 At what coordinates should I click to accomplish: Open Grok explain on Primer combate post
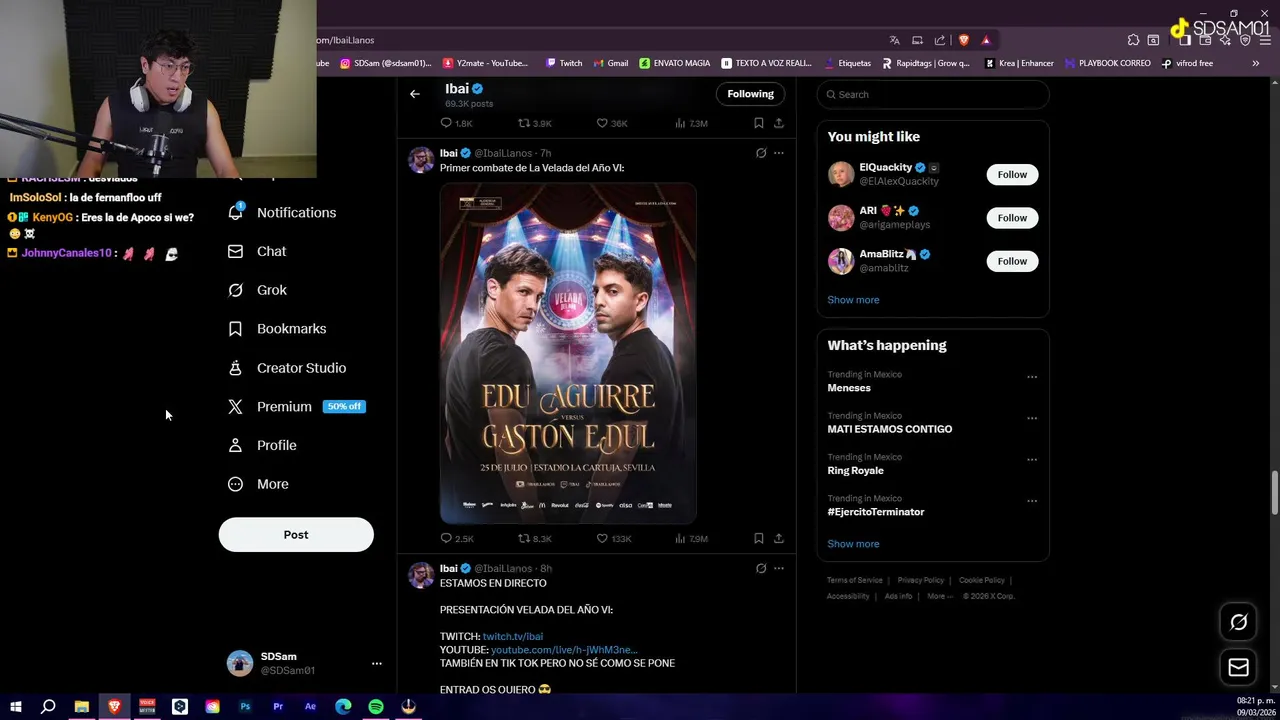761,153
